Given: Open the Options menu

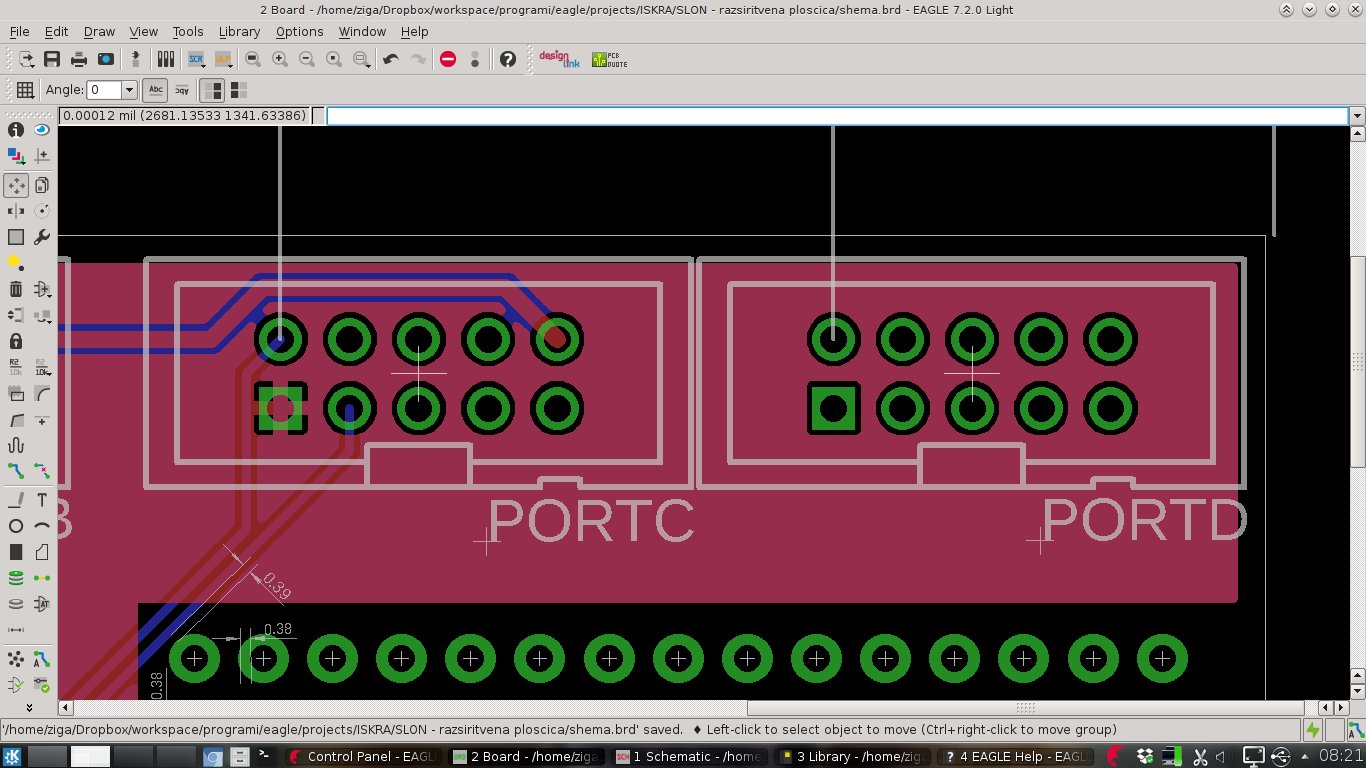Looking at the screenshot, I should tap(300, 32).
